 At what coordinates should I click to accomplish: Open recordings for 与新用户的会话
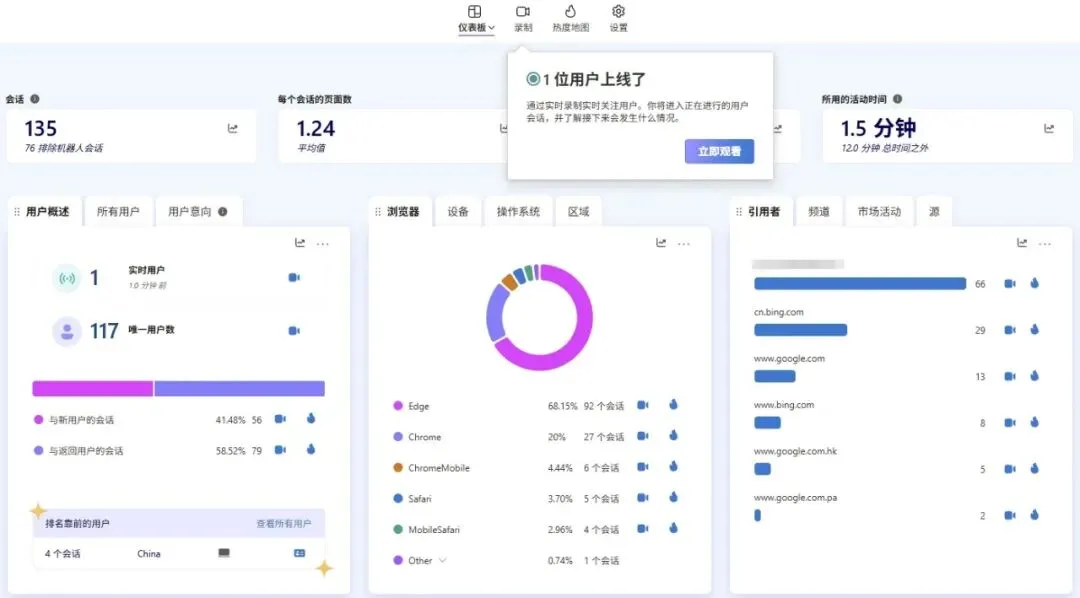point(280,420)
